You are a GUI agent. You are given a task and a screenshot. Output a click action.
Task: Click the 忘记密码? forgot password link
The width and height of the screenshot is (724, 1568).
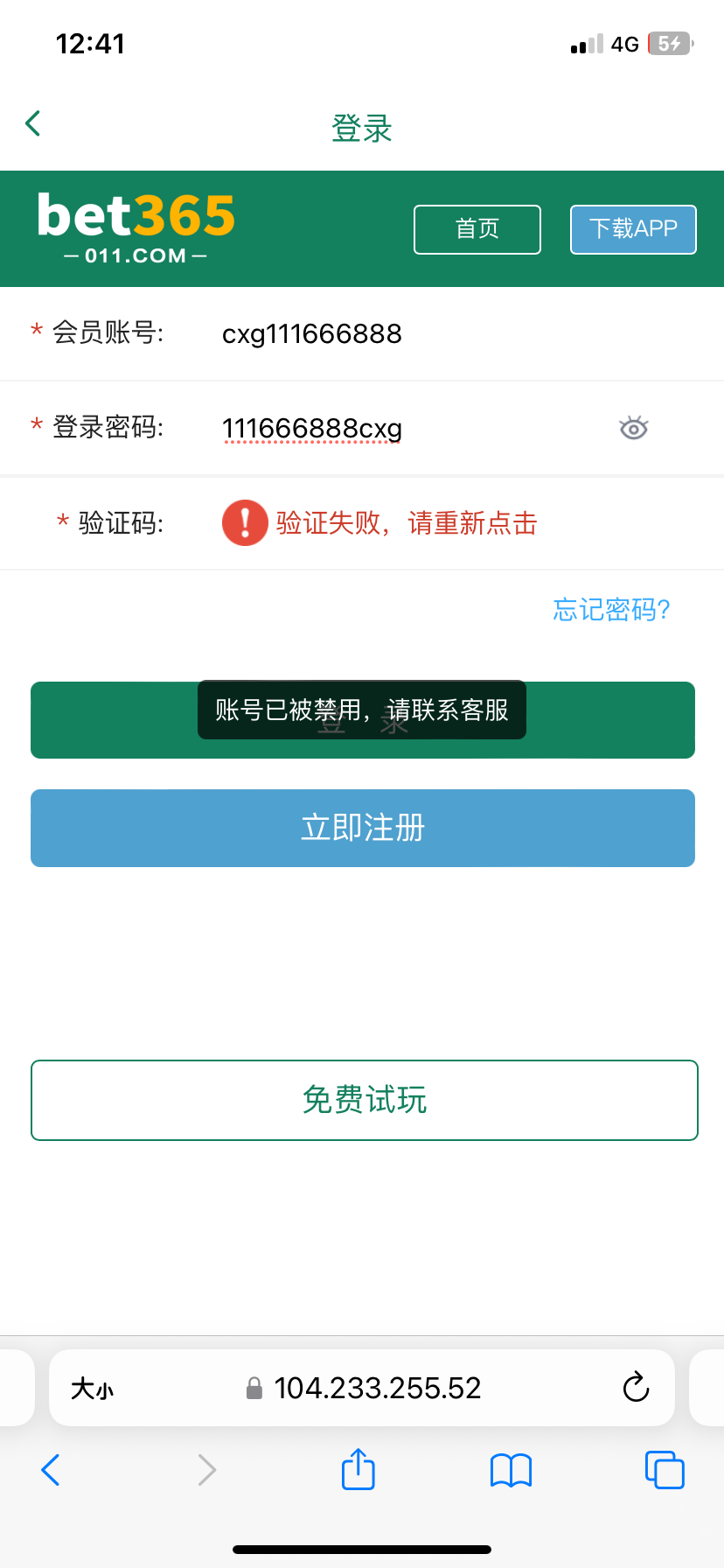(611, 609)
